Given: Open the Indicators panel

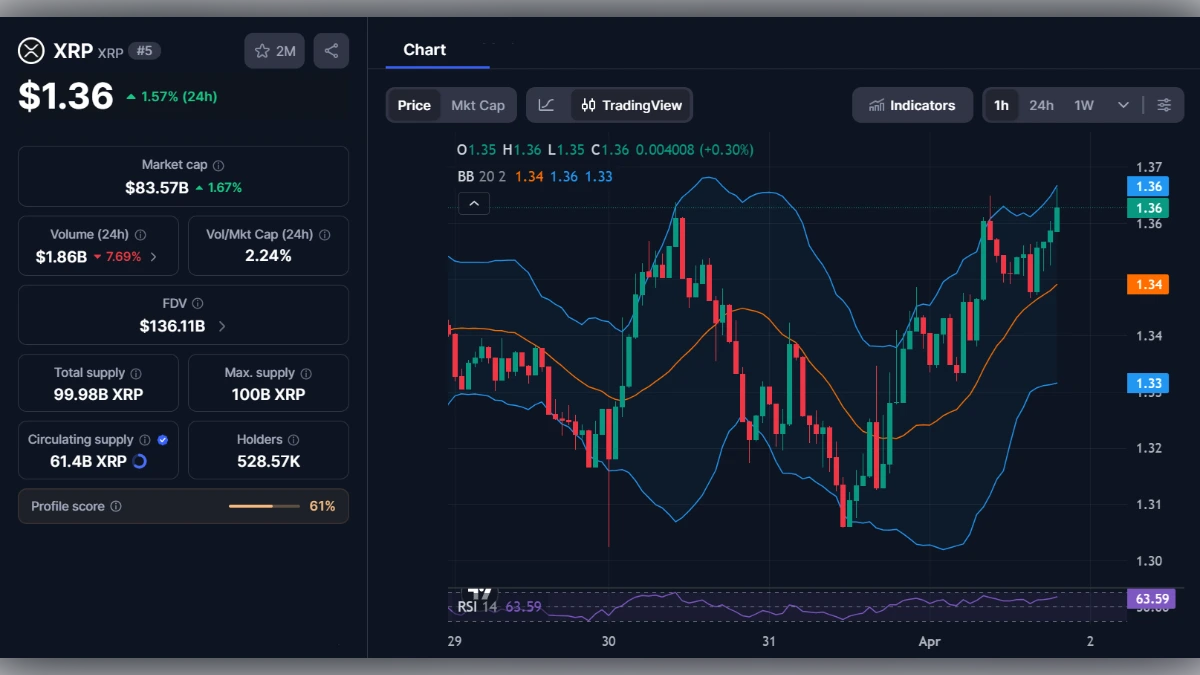Looking at the screenshot, I should (911, 104).
